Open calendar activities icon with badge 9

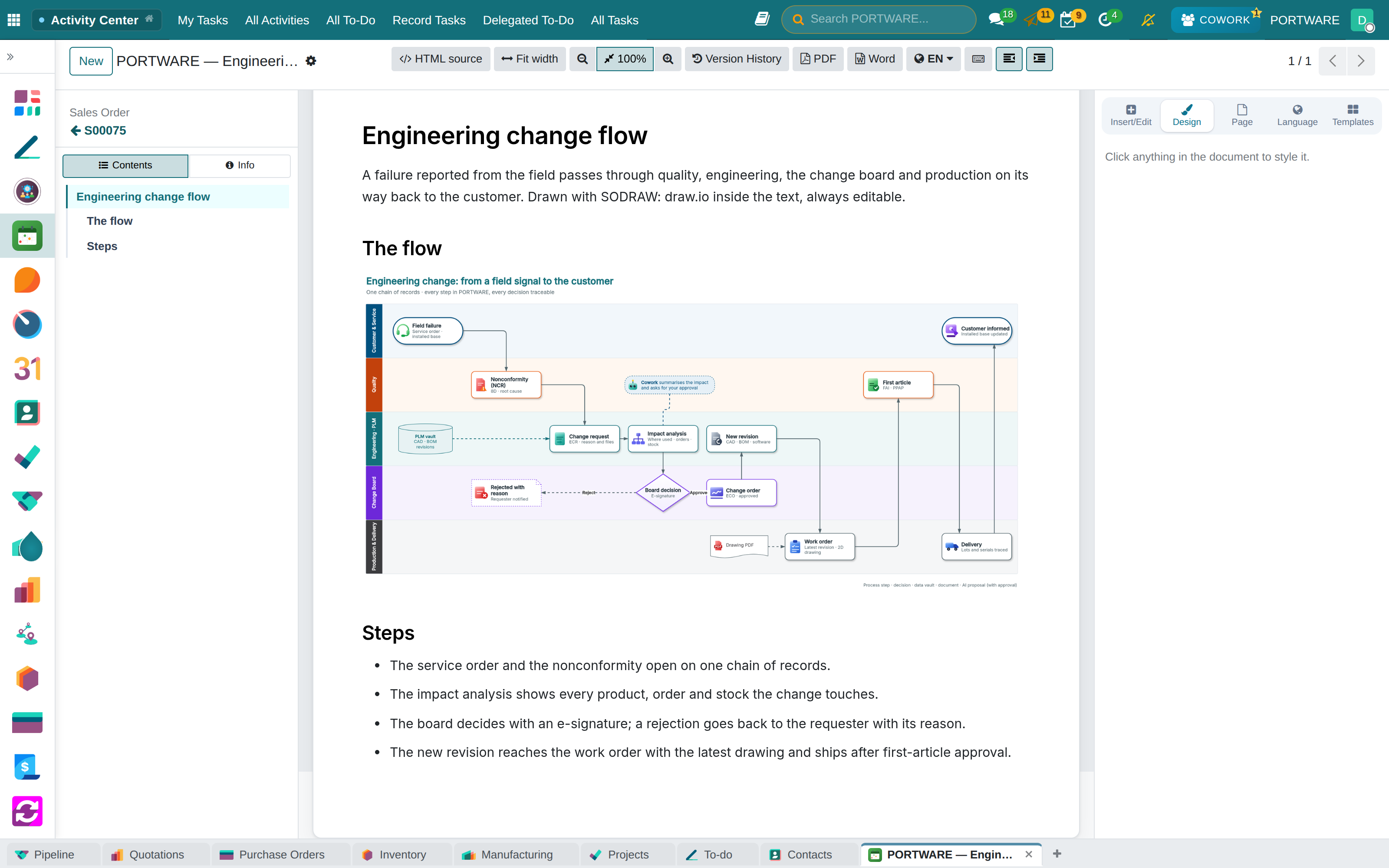click(1068, 20)
